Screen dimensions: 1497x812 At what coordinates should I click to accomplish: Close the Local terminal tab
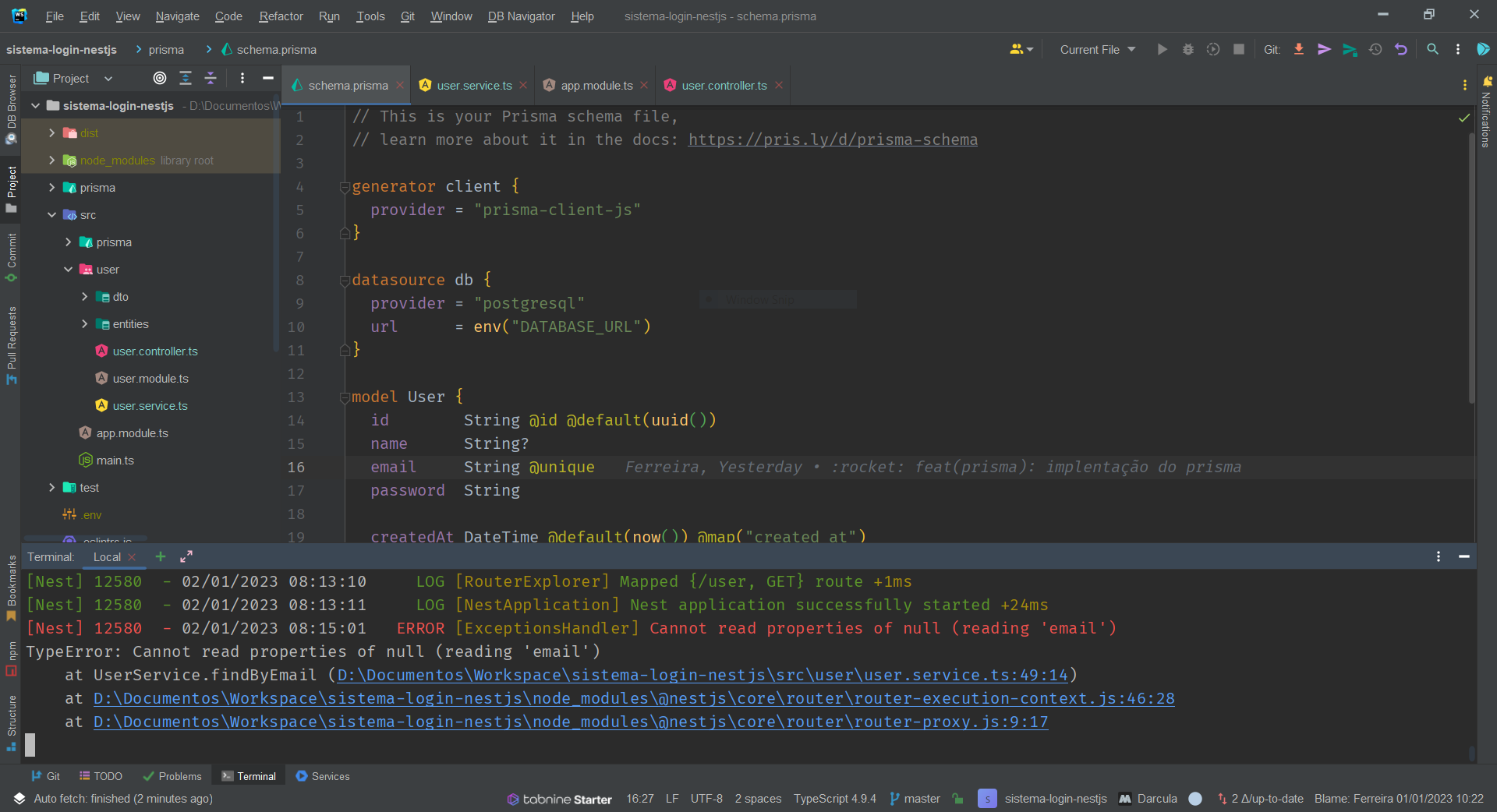tap(132, 556)
